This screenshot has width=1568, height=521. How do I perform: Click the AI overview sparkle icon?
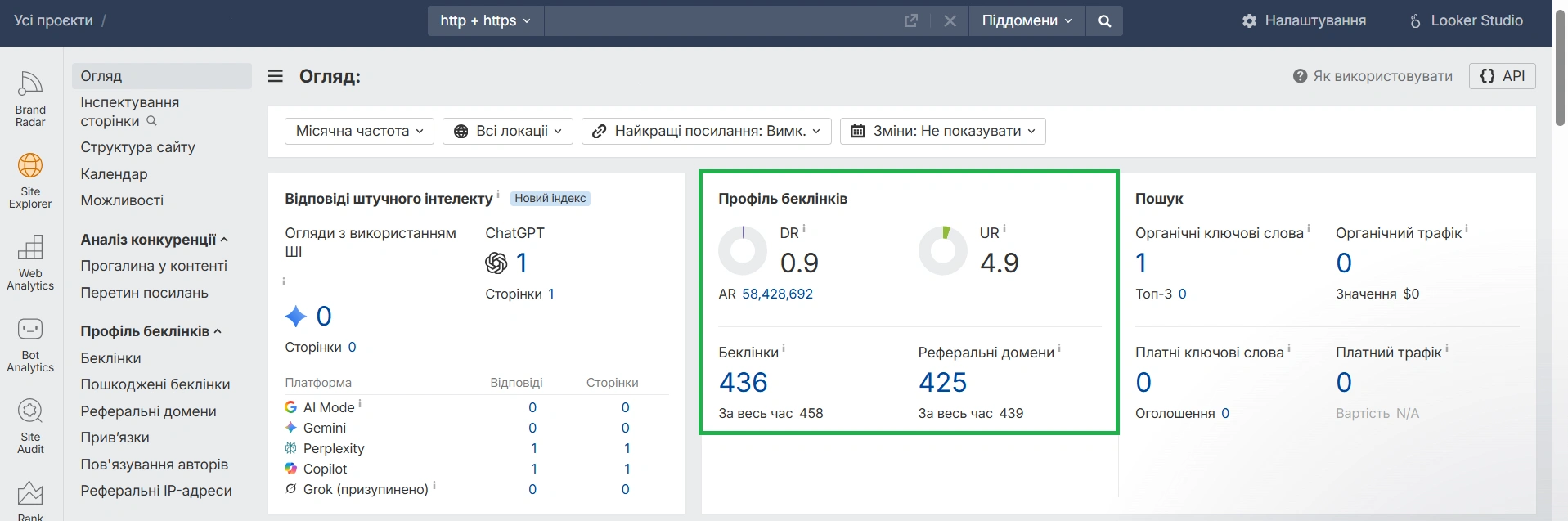coord(296,316)
